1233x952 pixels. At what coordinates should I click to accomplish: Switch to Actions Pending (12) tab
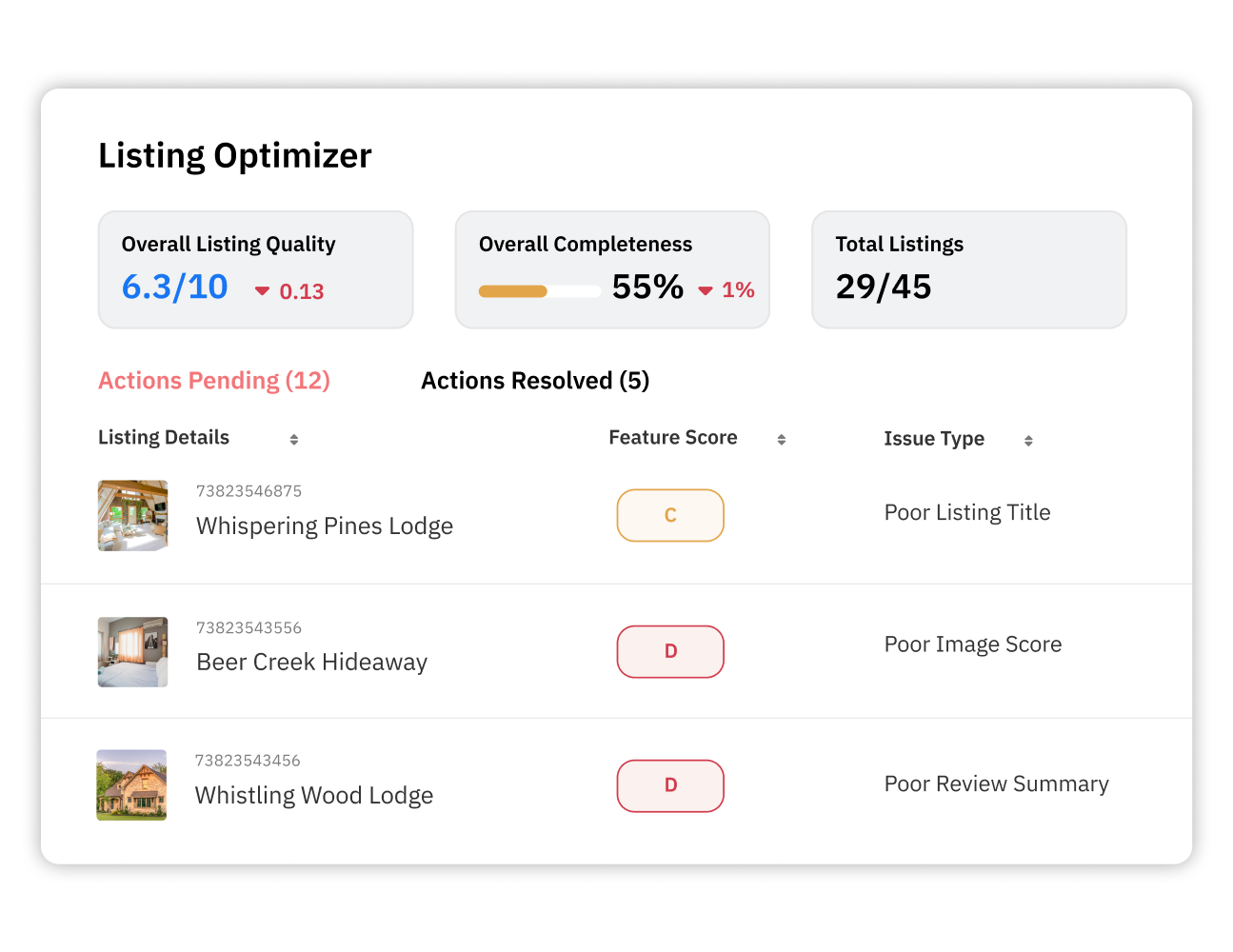214,381
